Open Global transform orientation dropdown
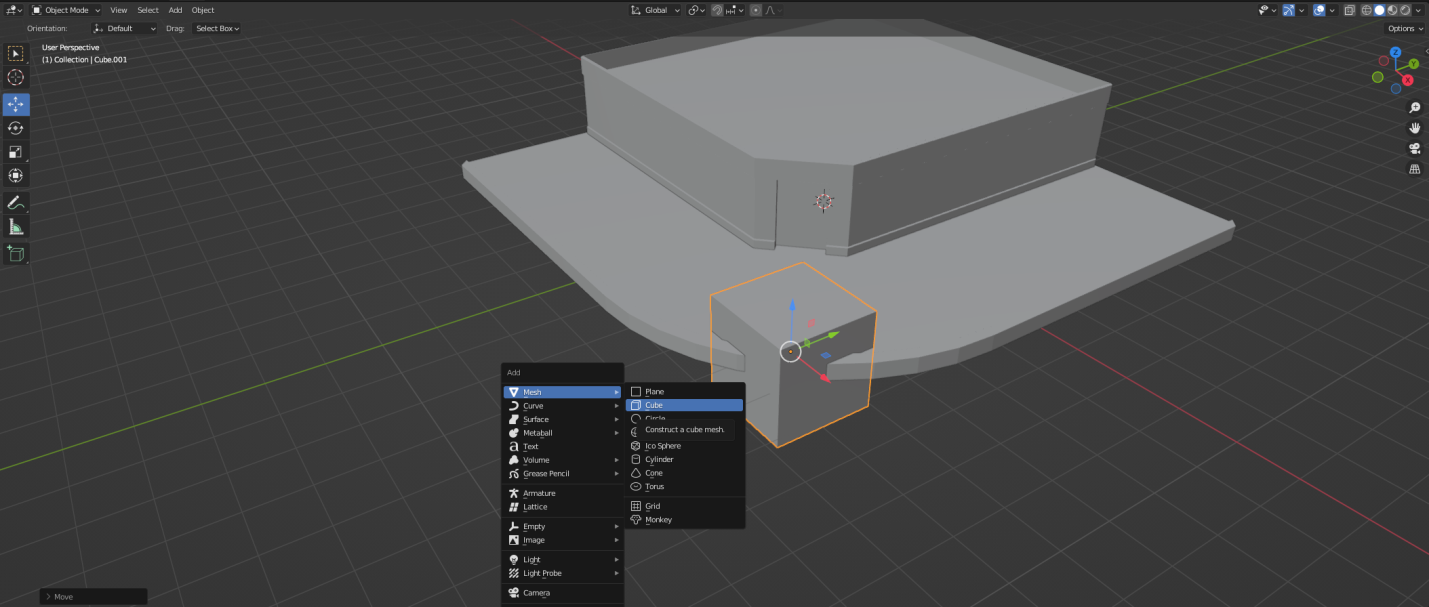Screen dimensions: 1429x607 click(x=655, y=10)
